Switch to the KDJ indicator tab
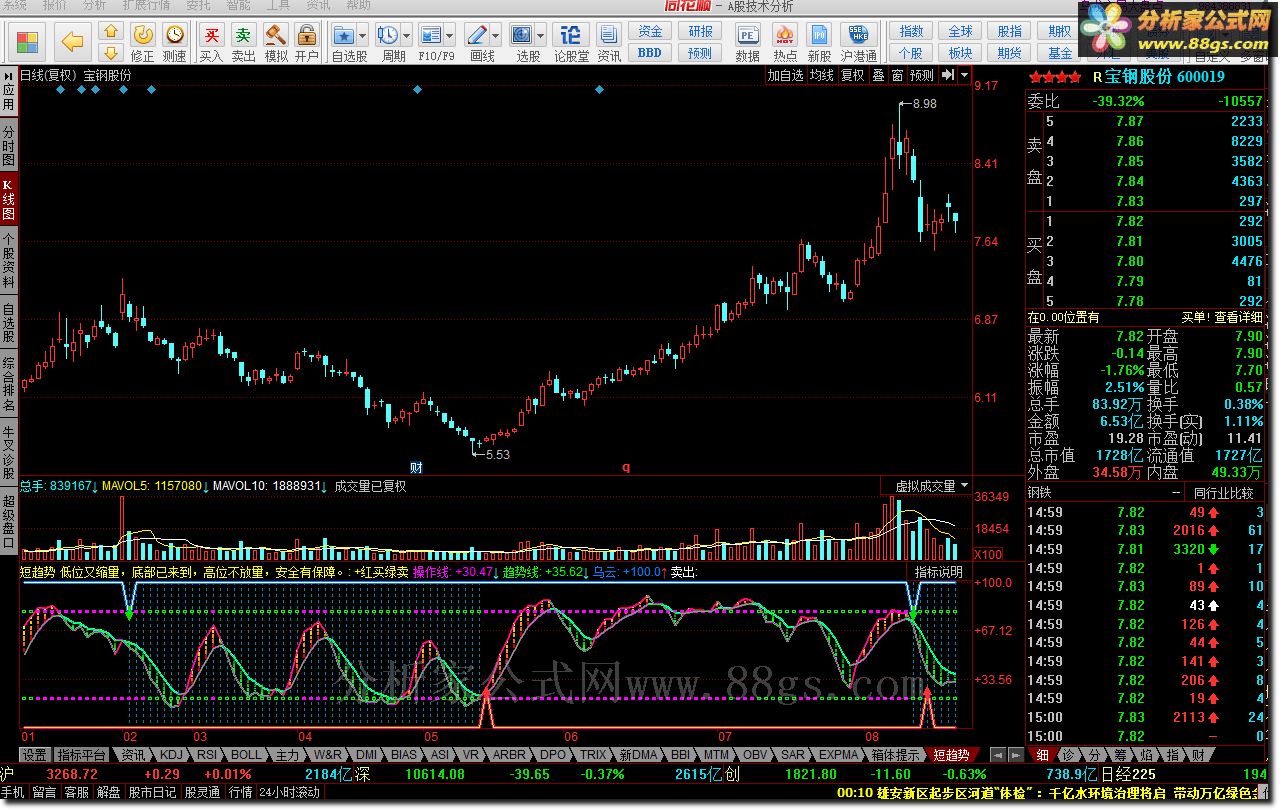The image size is (1280, 810). tap(171, 755)
